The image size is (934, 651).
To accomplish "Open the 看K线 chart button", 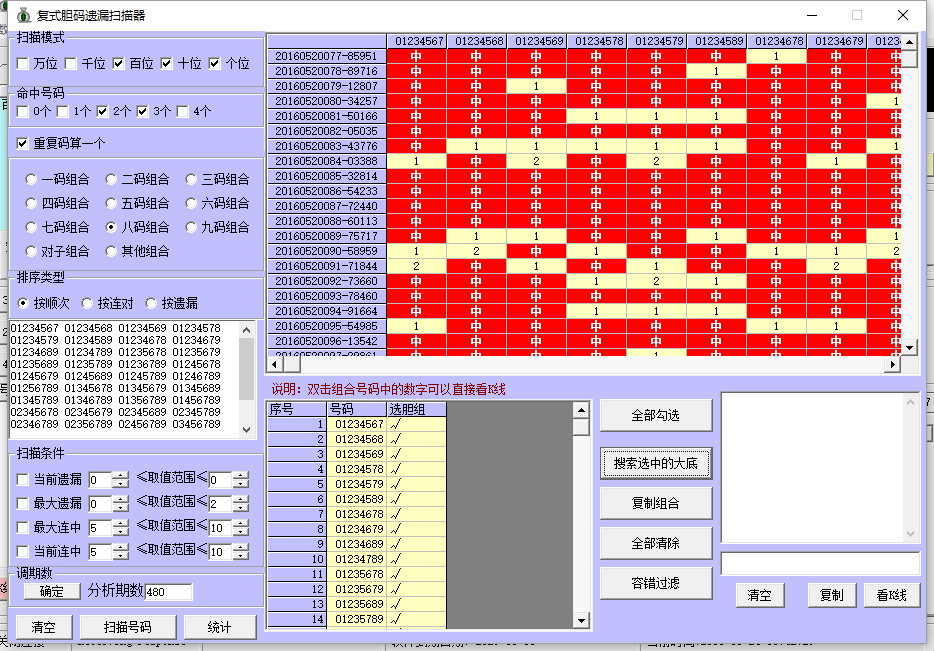I will click(890, 595).
